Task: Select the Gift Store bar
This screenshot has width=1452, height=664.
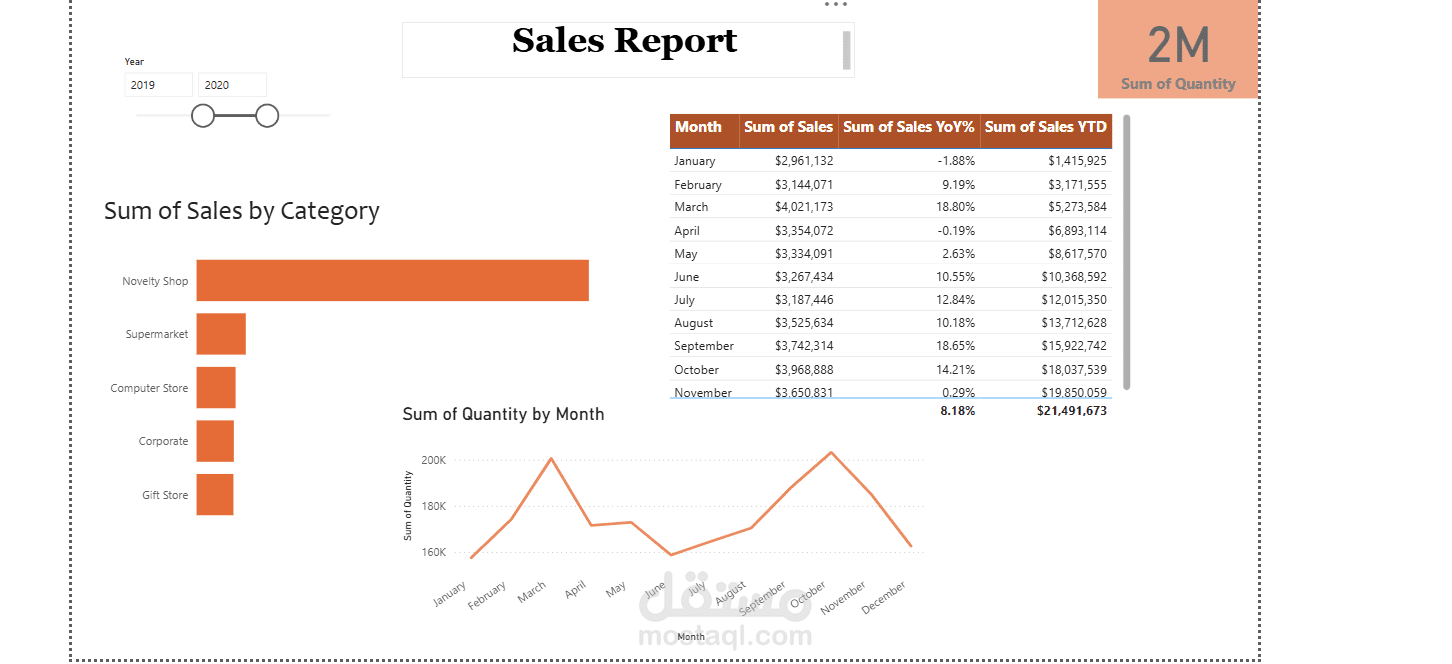Action: [x=215, y=495]
